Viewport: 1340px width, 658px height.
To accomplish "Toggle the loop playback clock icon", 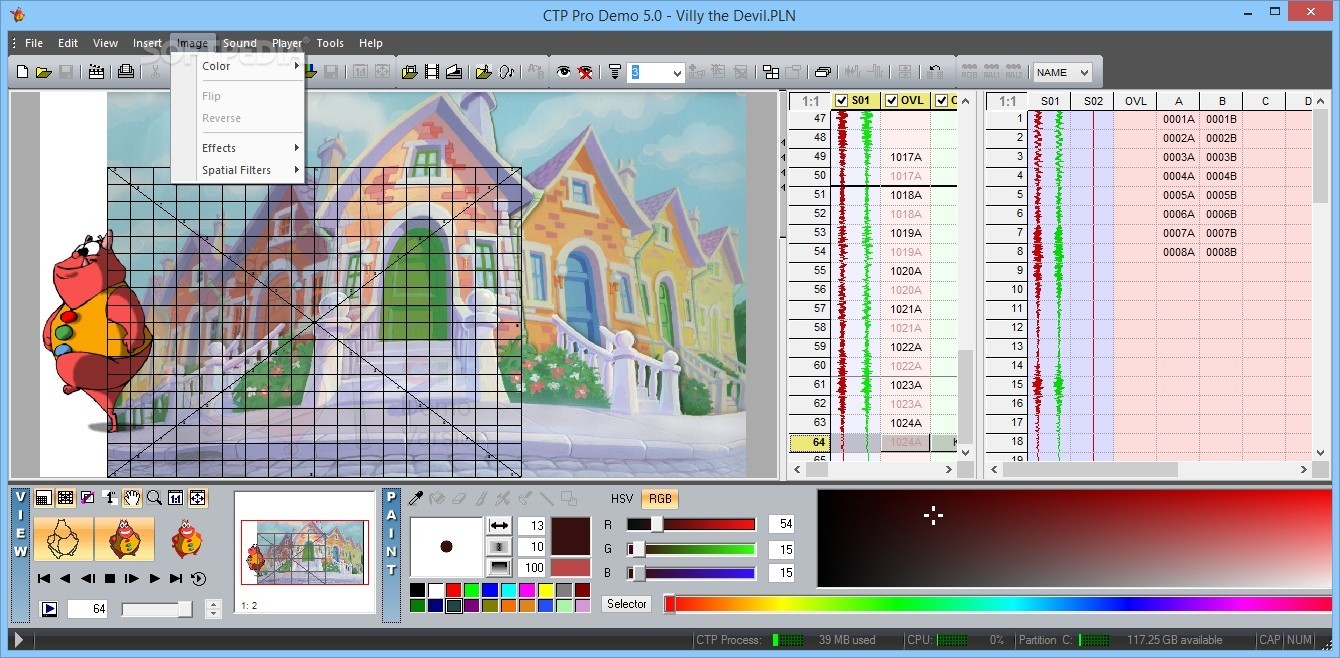I will (198, 578).
